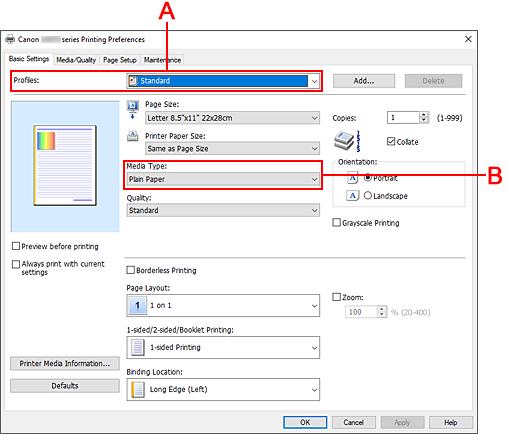Click the 1-sided Printing page icon
Viewport: 508px width, 434px height.
pyautogui.click(x=138, y=347)
